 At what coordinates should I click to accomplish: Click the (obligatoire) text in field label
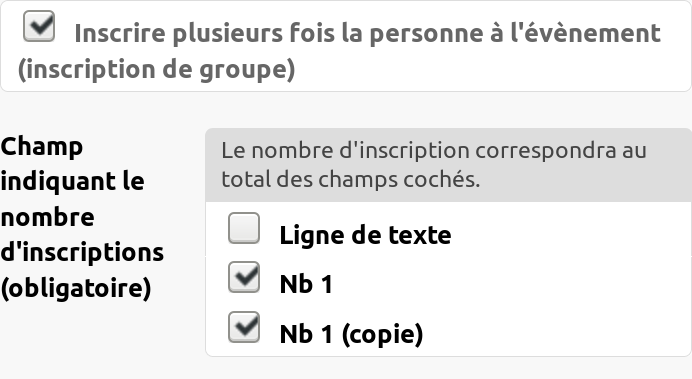click(x=76, y=289)
